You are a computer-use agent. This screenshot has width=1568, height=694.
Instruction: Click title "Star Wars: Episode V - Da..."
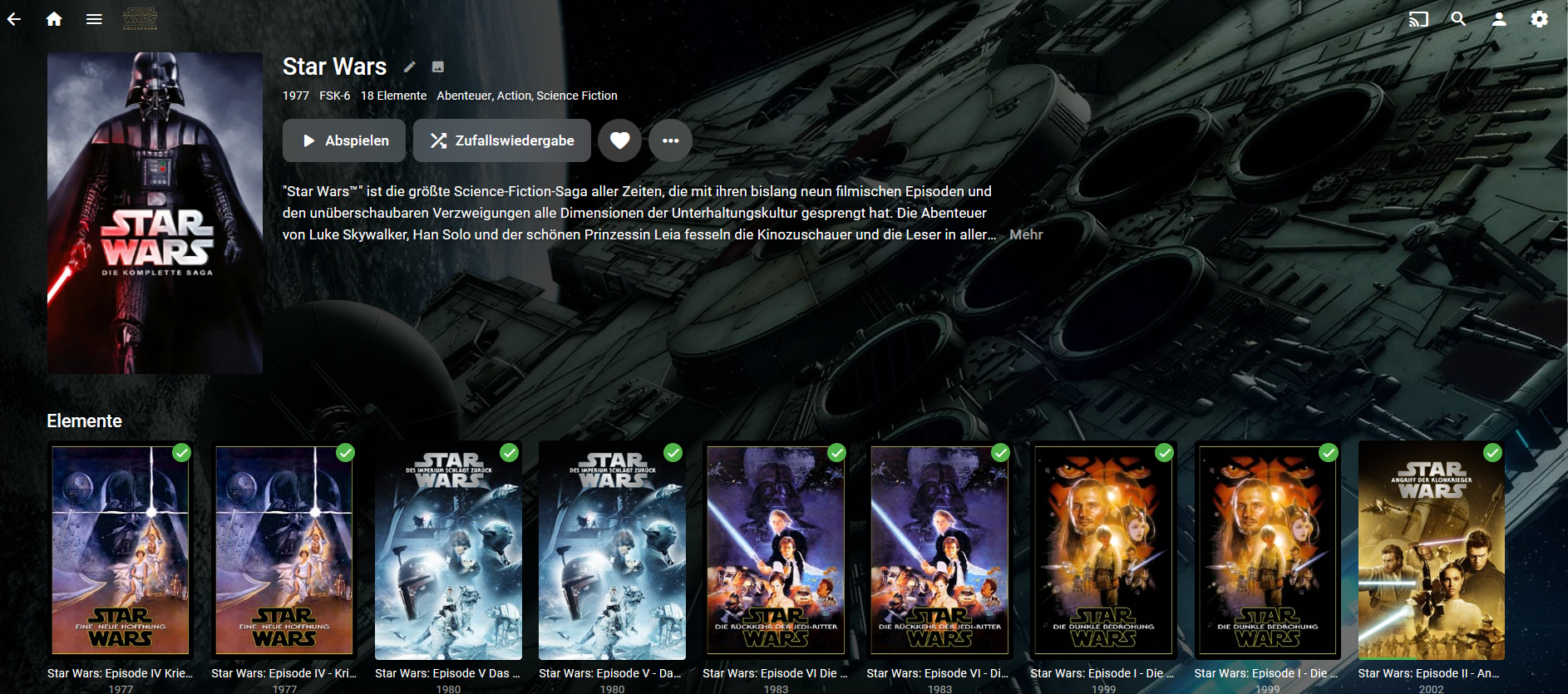tap(612, 673)
